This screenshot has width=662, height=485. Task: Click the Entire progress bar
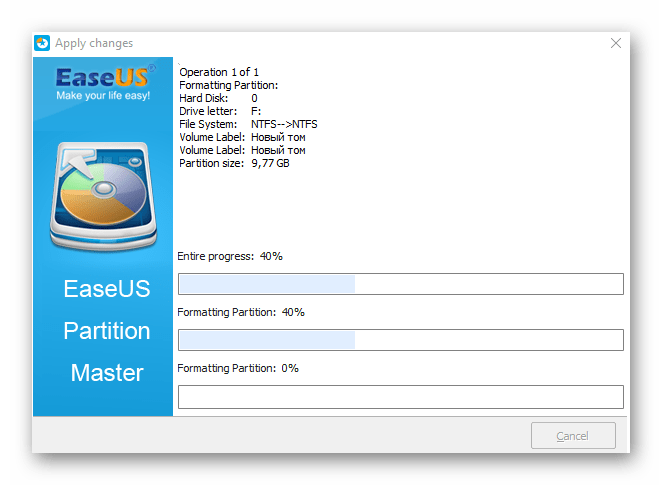point(401,284)
